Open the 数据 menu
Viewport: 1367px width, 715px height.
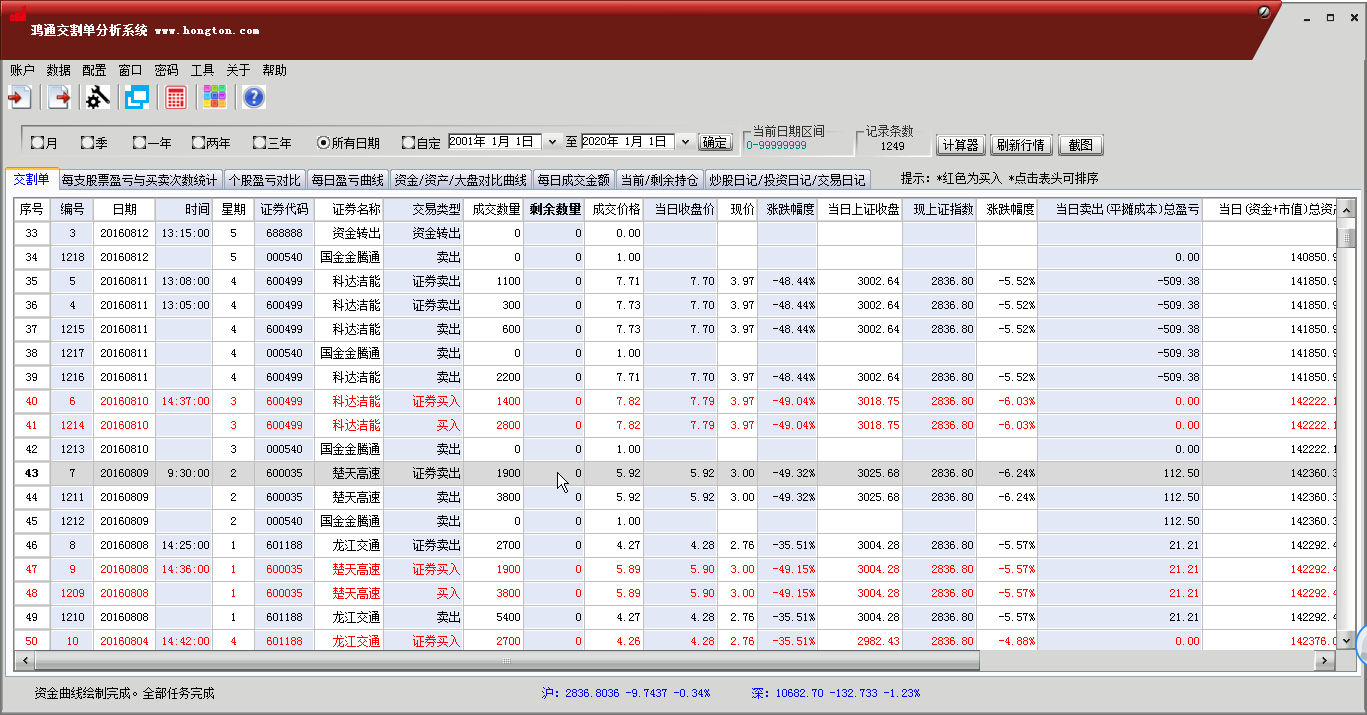58,70
